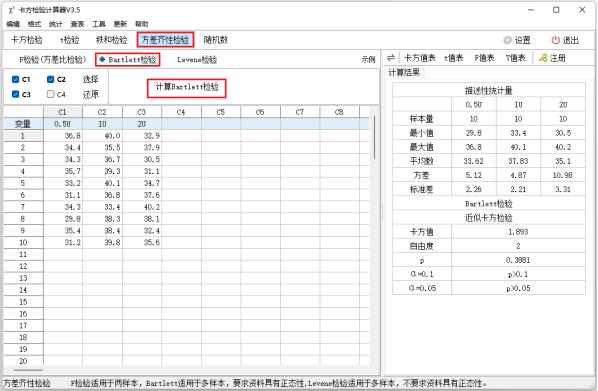Viewport: 598px width, 391px height.
Task: Click the horizontal scrollbar below the data grid
Action: coord(28,370)
